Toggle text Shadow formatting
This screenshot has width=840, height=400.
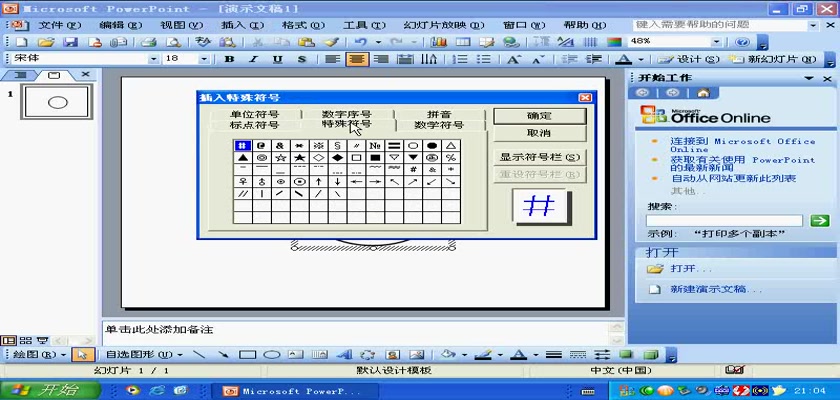(x=302, y=59)
